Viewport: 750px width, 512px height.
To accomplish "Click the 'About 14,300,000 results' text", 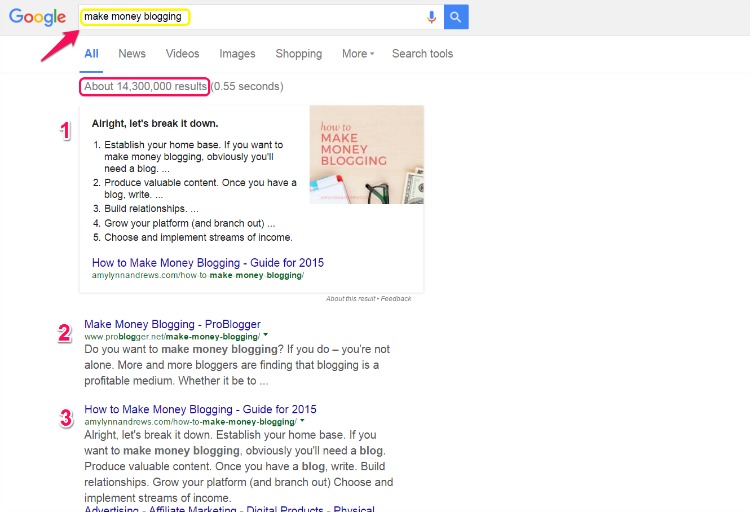I will 145,87.
